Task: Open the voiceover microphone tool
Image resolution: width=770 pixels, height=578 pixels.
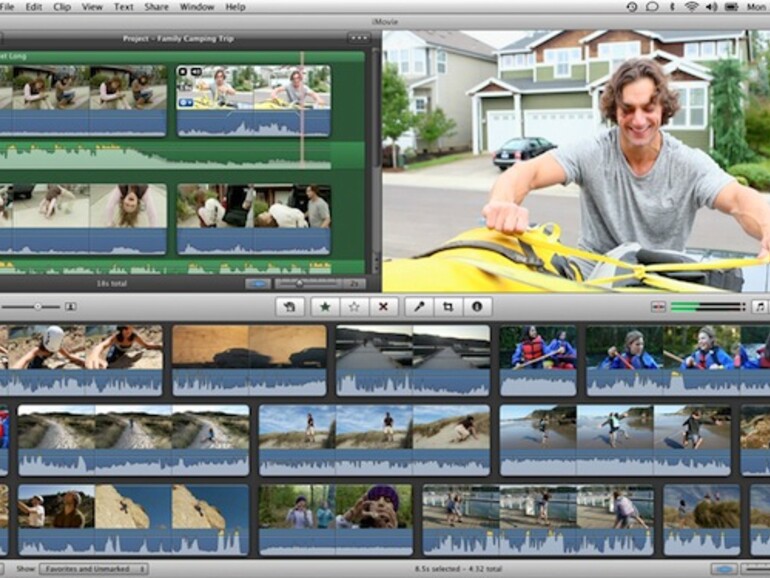Action: coord(419,307)
